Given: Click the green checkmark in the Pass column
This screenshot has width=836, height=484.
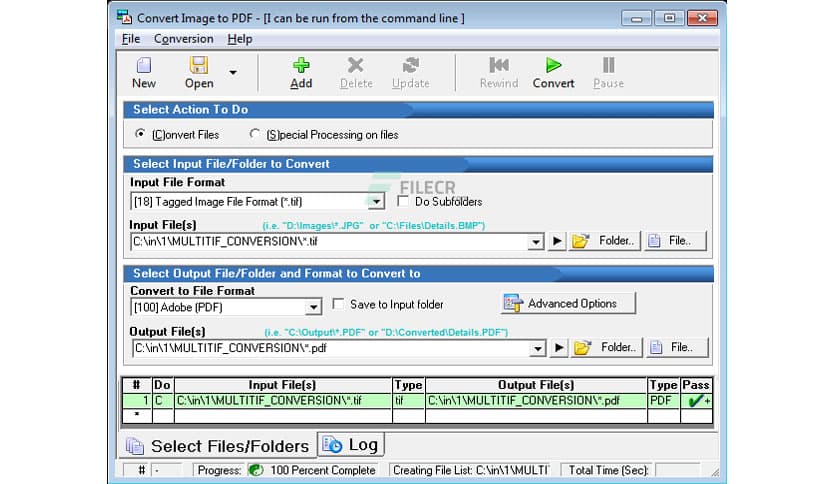Looking at the screenshot, I should 695,401.
